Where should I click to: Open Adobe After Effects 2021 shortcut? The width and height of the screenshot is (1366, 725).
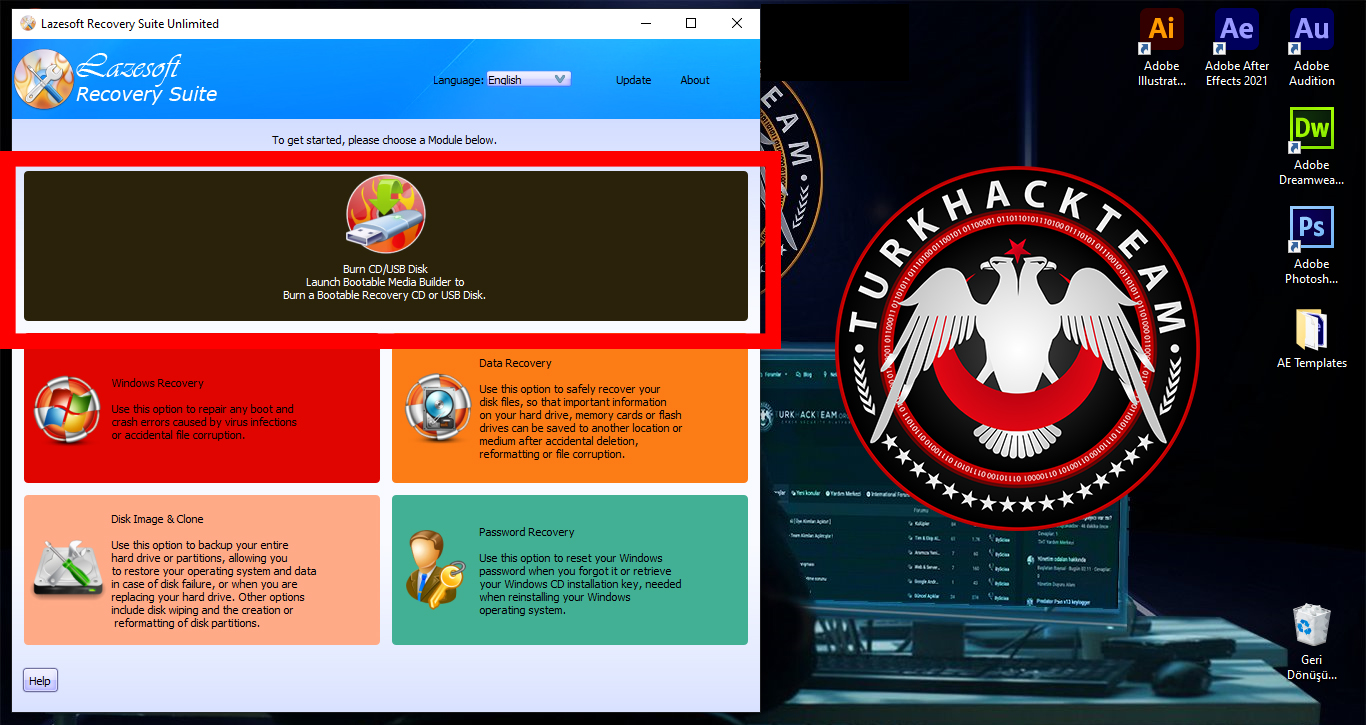[1236, 48]
